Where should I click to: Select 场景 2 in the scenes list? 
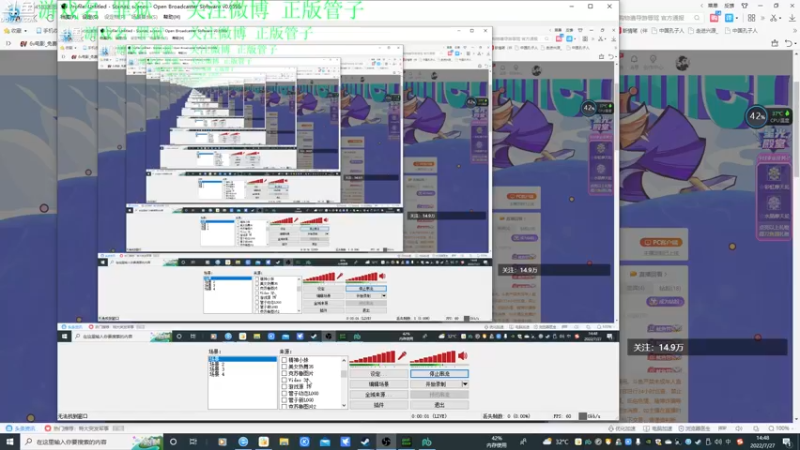point(217,364)
